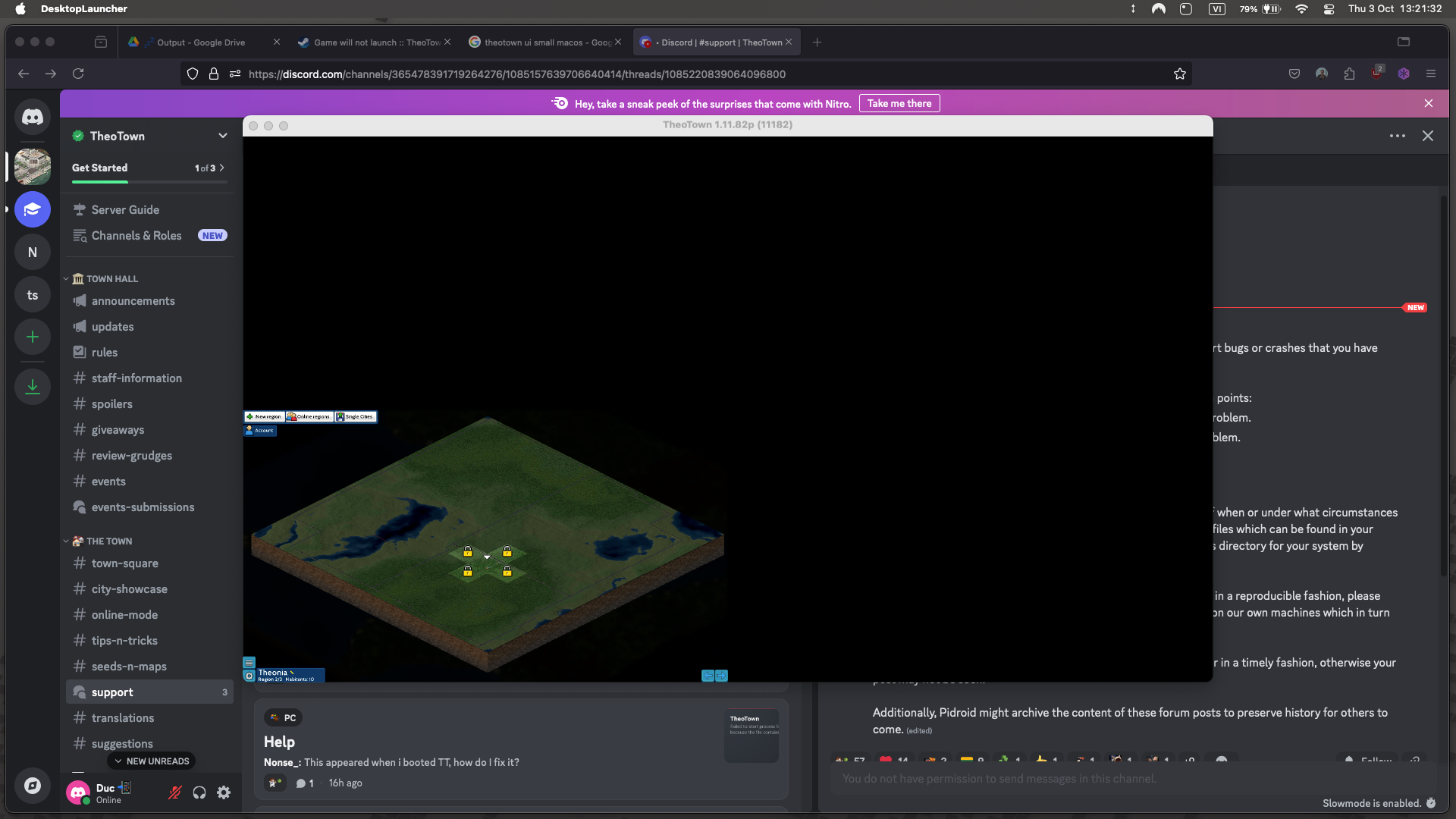Open a new browser tab

(x=817, y=42)
